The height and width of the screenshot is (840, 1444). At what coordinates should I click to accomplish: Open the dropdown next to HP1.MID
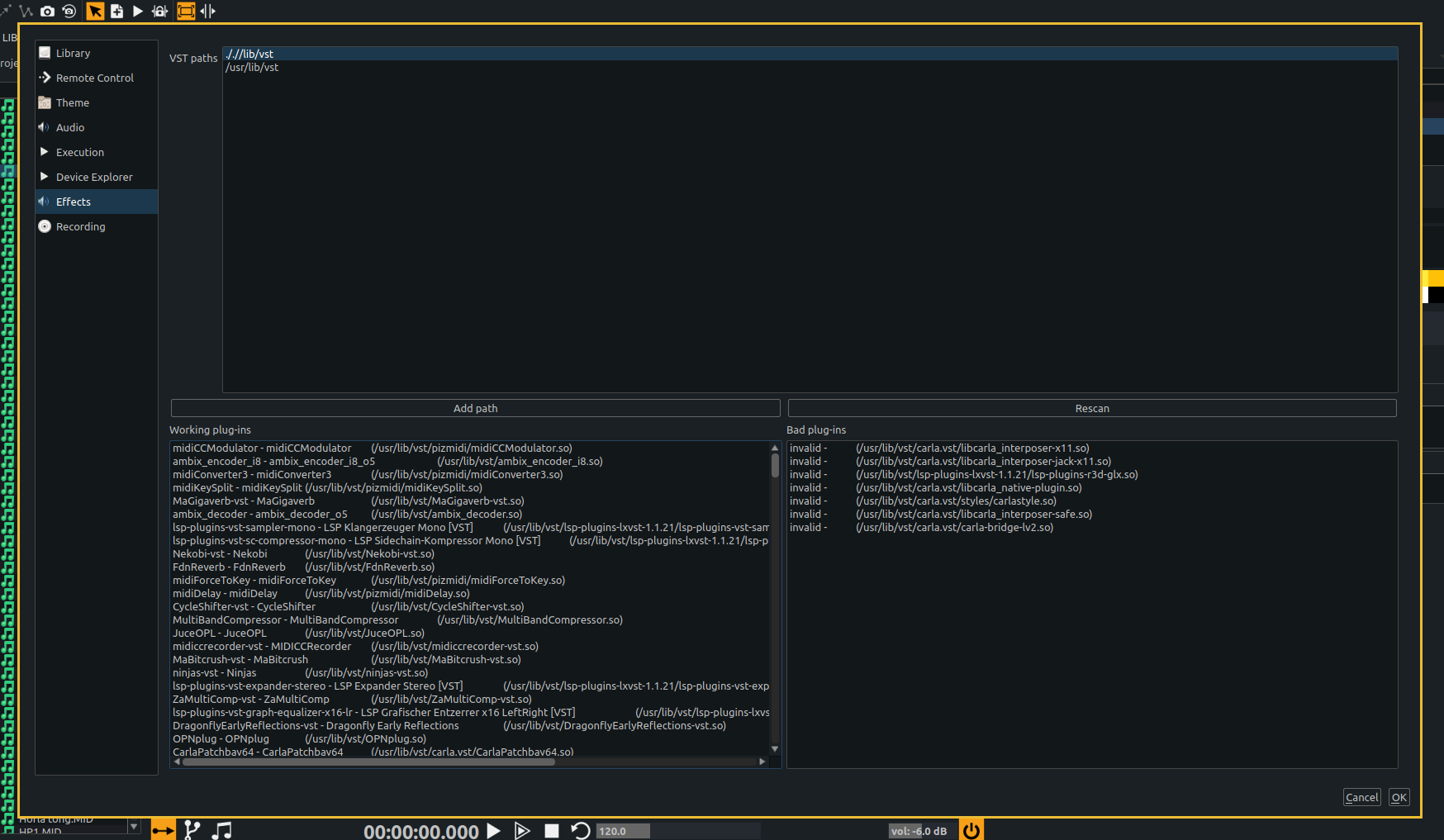coord(132,826)
